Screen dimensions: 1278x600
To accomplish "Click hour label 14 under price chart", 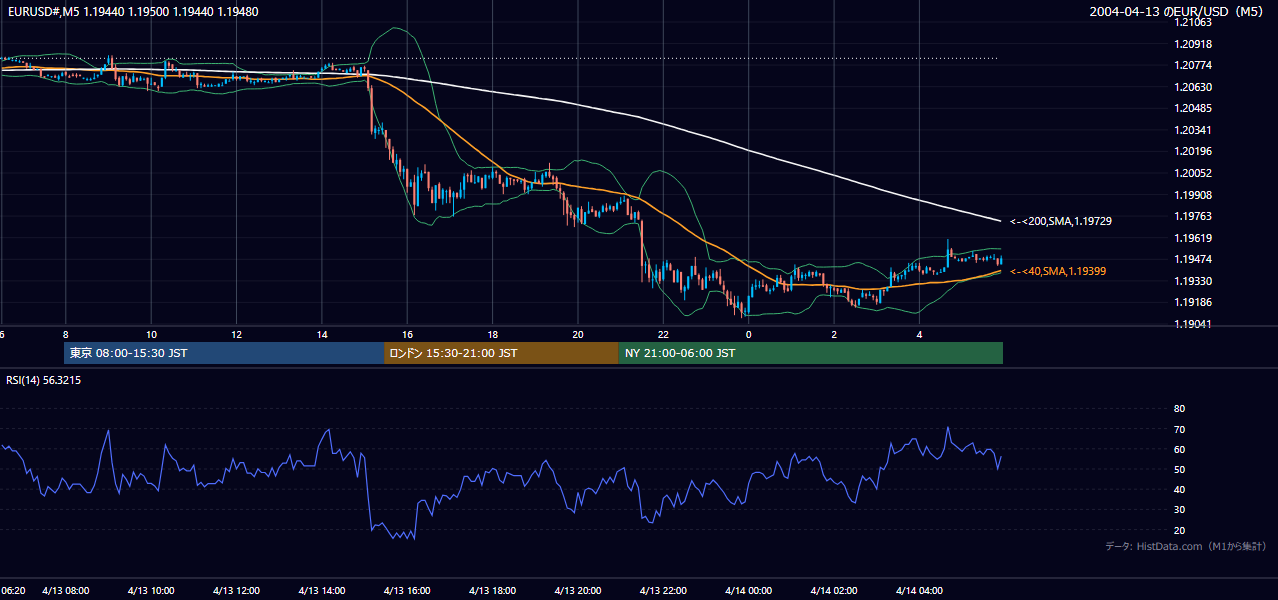I will pos(321,334).
